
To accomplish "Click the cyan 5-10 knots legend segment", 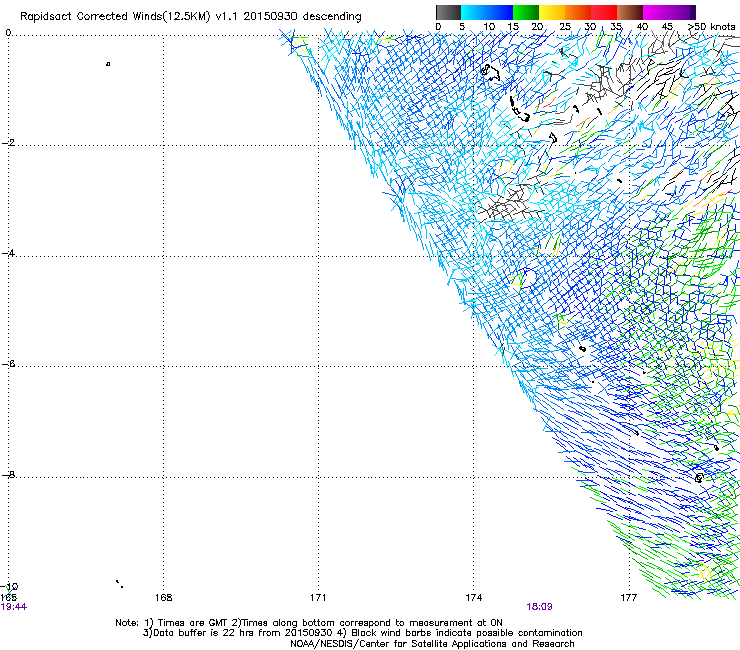I will (x=474, y=12).
